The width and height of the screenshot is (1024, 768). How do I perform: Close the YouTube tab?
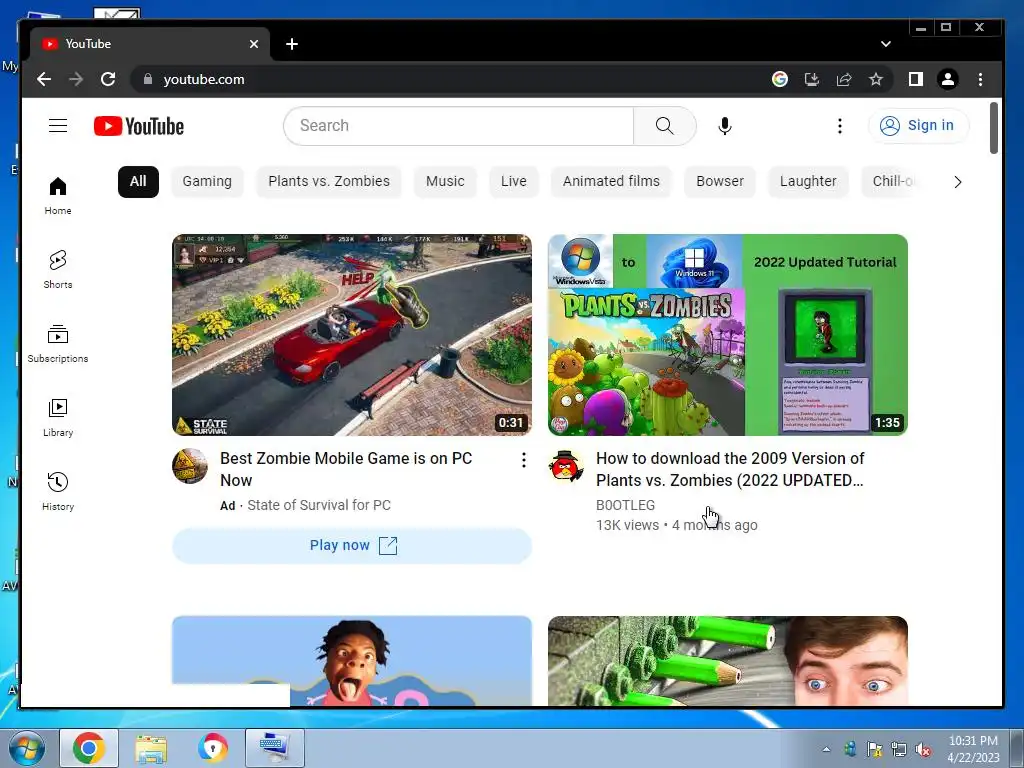pos(254,44)
